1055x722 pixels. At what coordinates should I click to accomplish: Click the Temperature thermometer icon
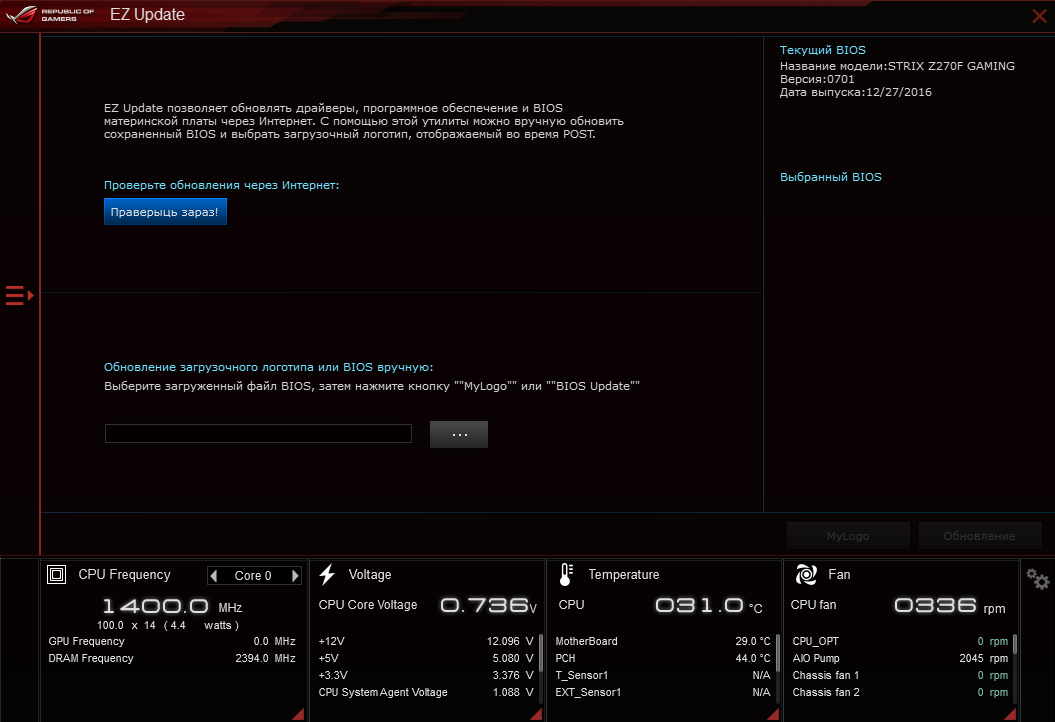pyautogui.click(x=566, y=575)
